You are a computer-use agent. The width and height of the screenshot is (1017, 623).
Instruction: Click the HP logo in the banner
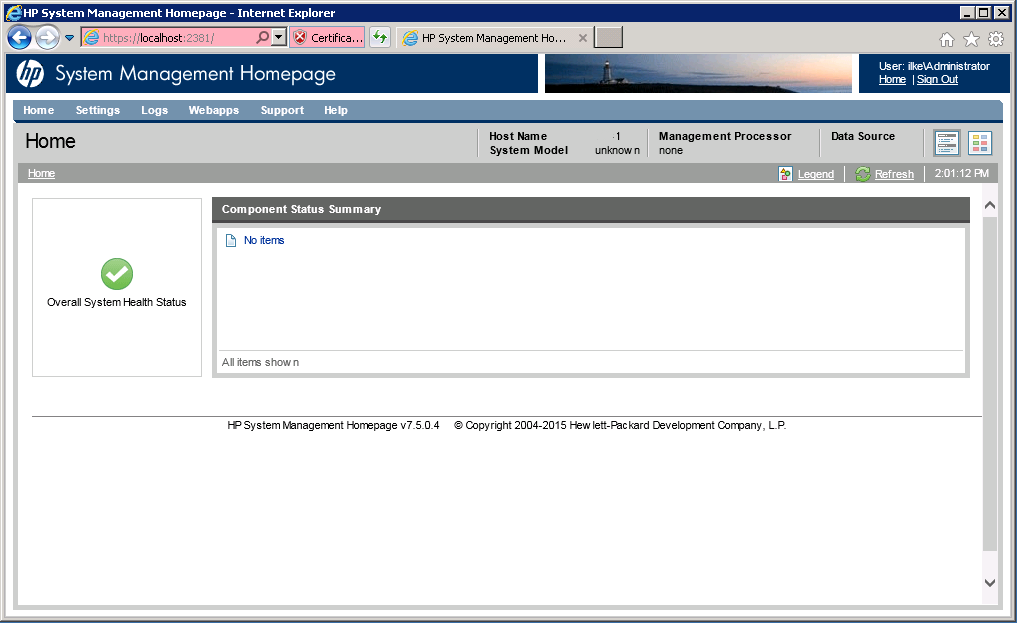(x=30, y=73)
